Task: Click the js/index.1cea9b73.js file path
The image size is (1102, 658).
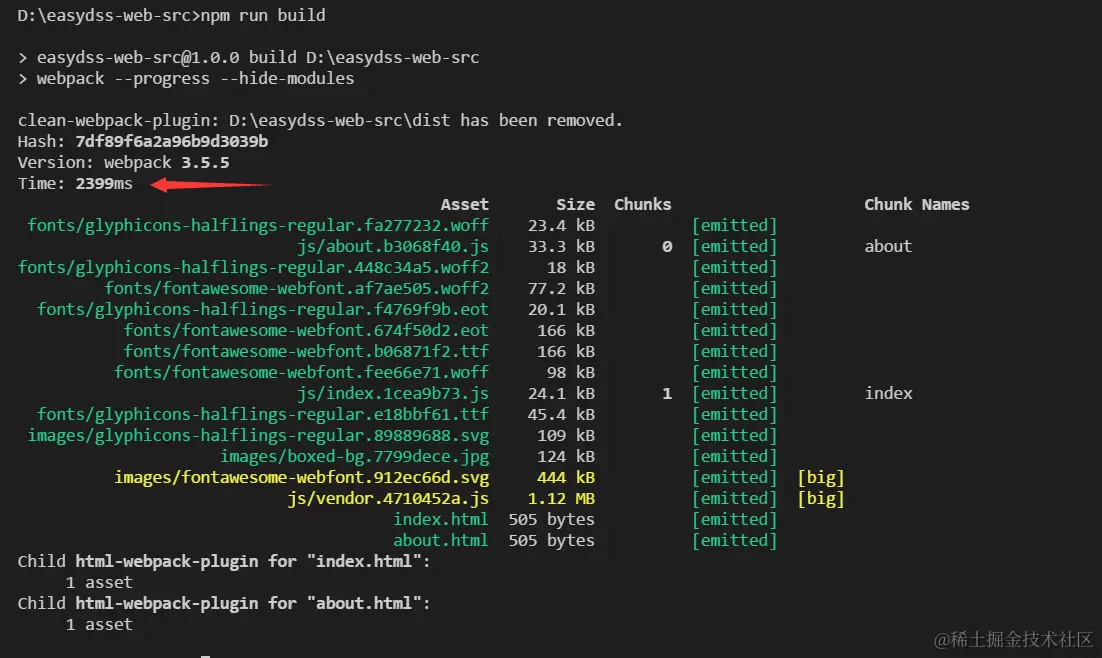Action: pos(393,394)
